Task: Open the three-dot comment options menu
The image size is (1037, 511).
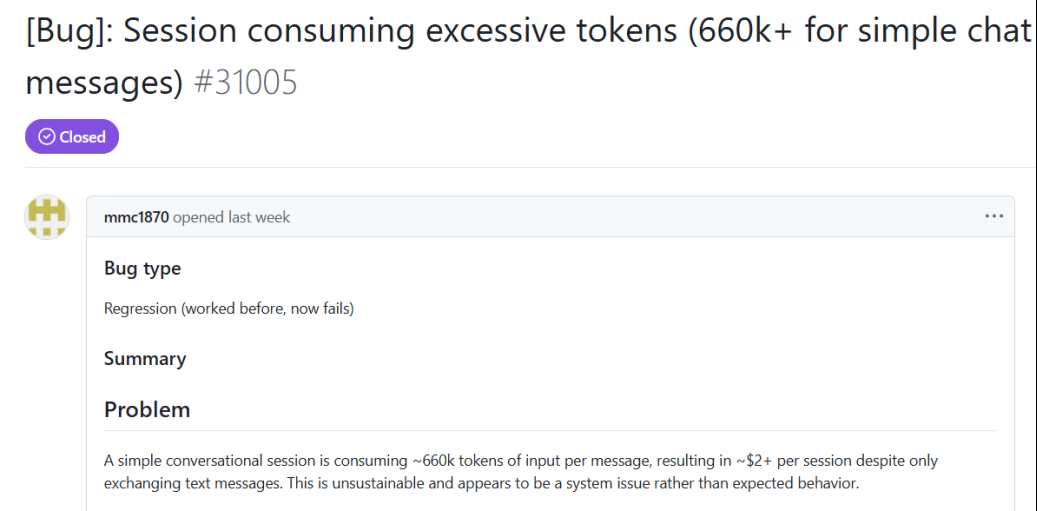Action: (993, 216)
